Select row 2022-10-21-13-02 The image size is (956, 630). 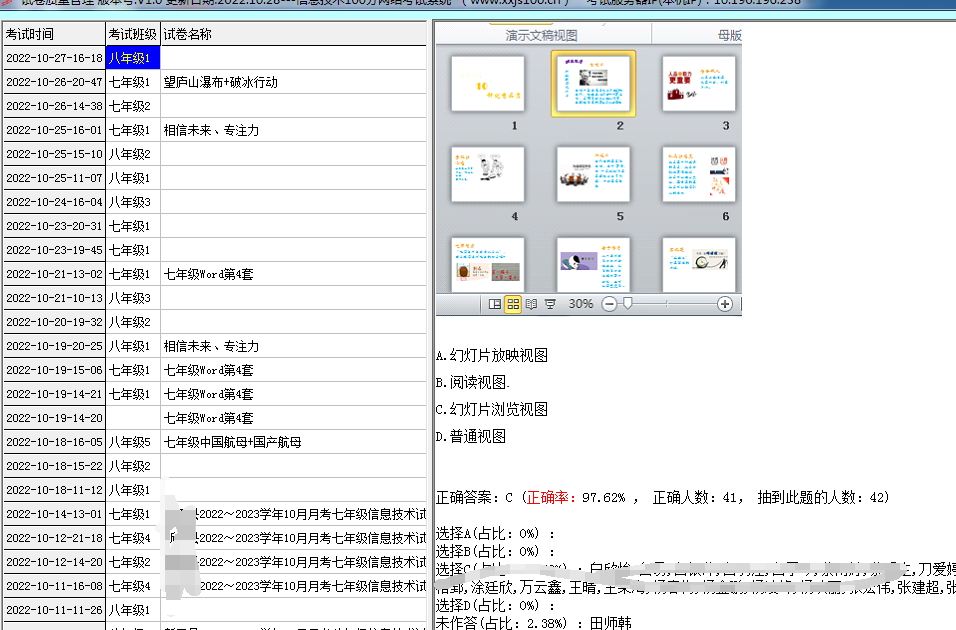(215, 274)
